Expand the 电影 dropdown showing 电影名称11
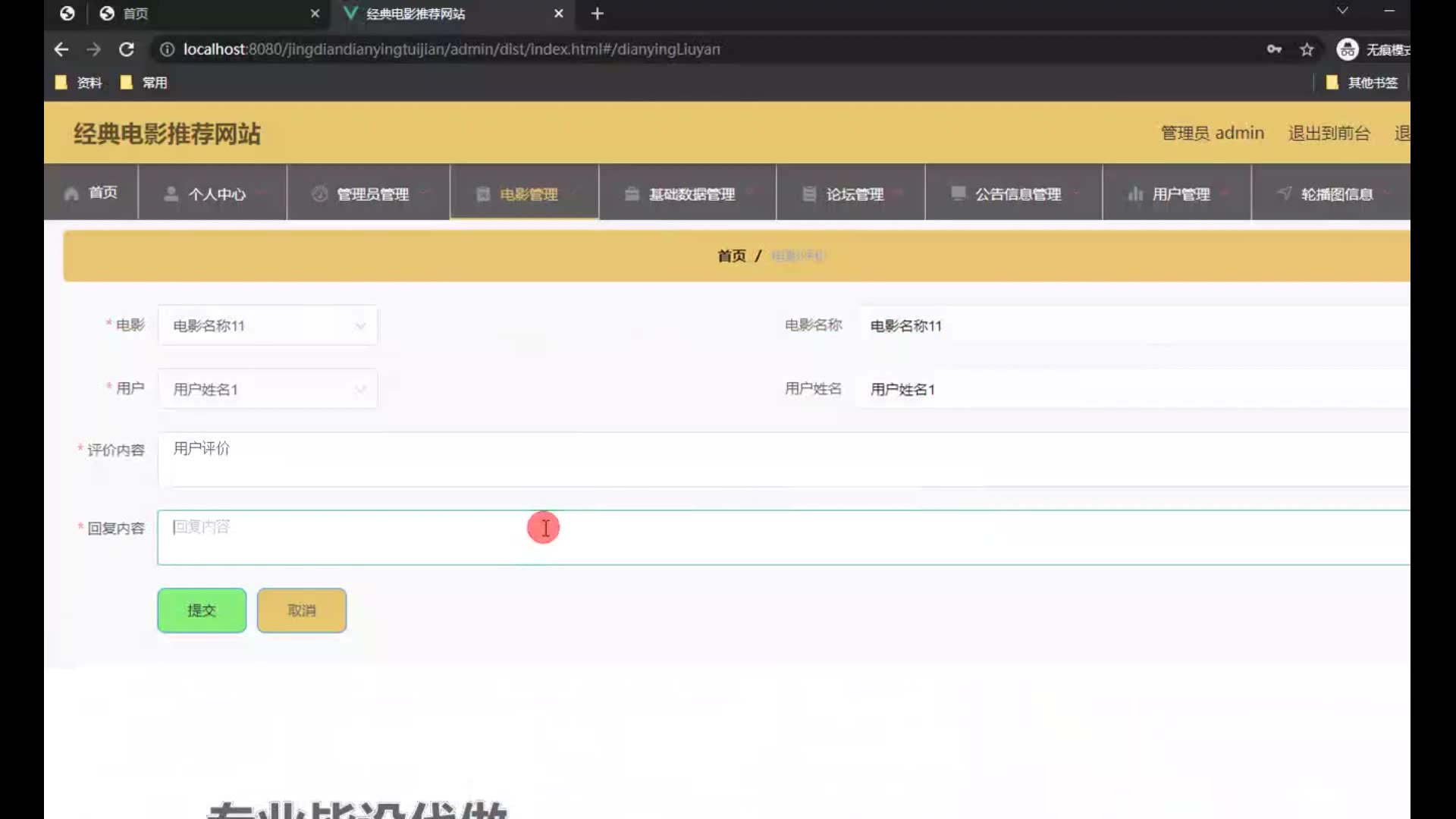 click(267, 325)
